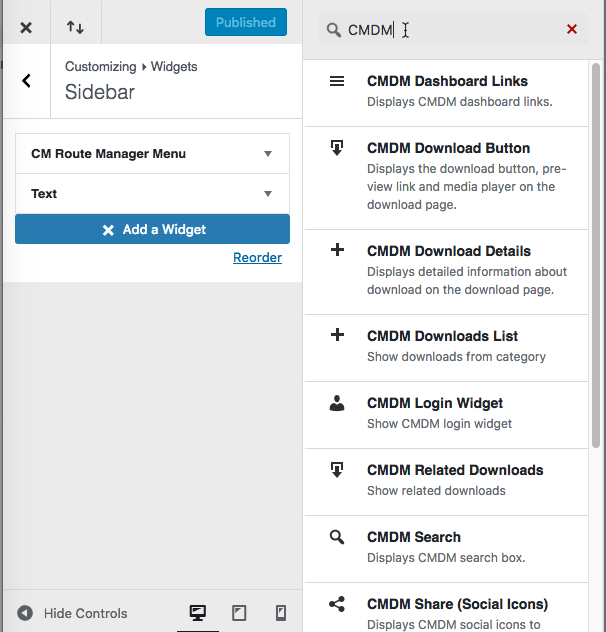Add the CMDM Dashboard Links widget

(446, 93)
